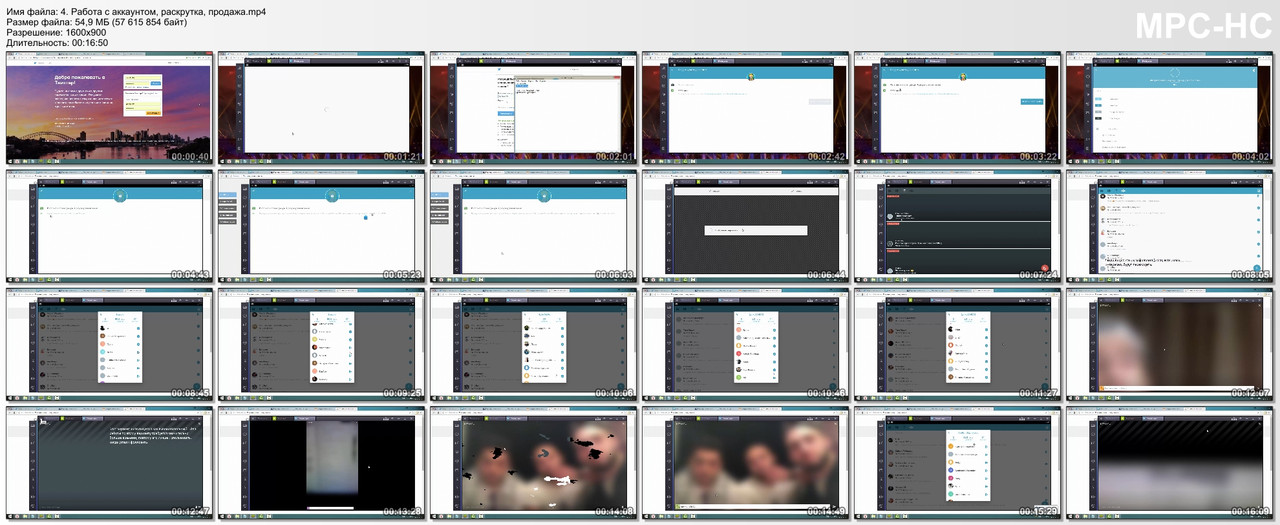This screenshot has width=1280, height=525.
Task: Click the blue button in 00:03:22 frame
Action: click(x=1031, y=102)
